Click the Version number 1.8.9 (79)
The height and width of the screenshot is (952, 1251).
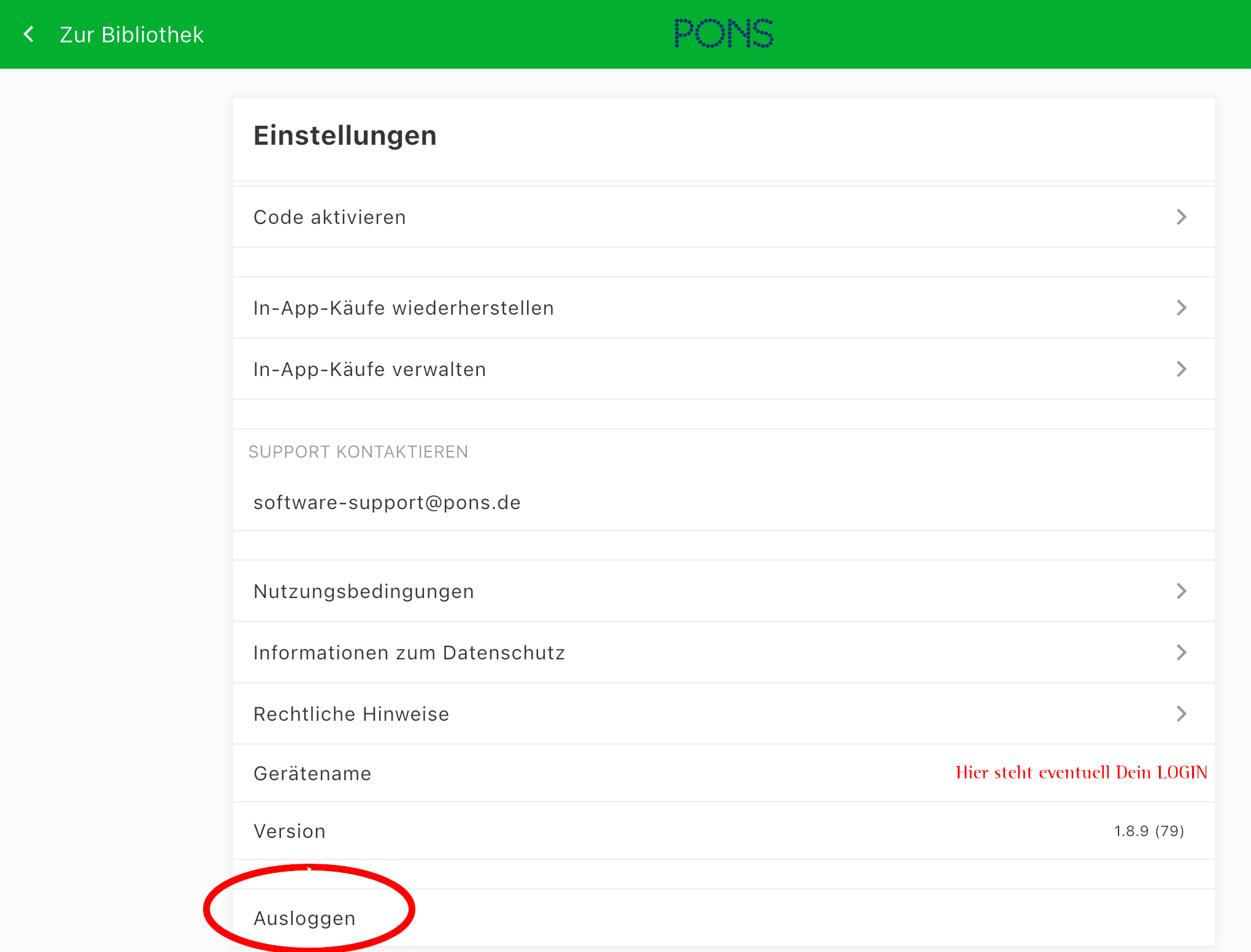coord(1149,831)
